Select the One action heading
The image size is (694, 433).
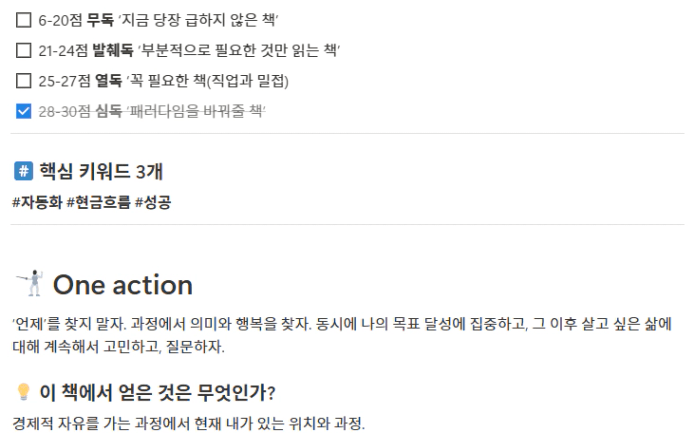pyautogui.click(x=123, y=285)
